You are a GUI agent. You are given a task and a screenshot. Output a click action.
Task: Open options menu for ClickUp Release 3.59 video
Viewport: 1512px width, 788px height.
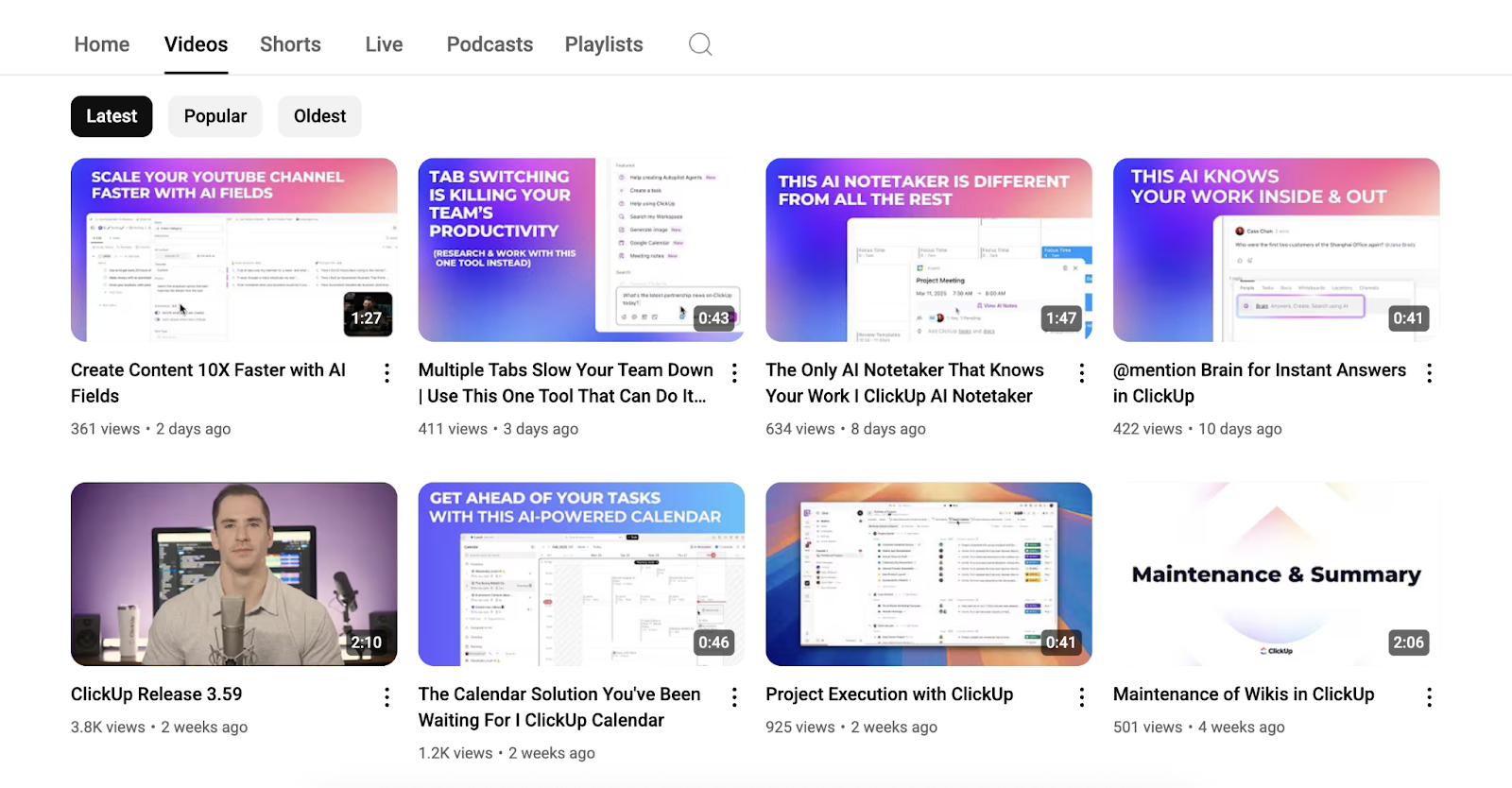coord(387,697)
